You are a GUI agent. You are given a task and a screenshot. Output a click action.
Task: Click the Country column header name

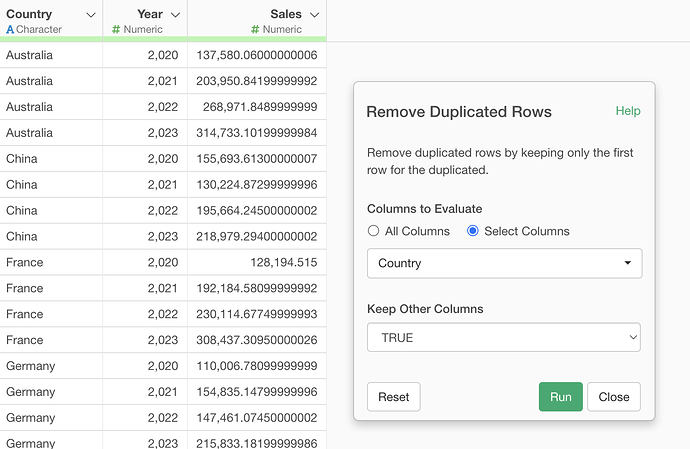coord(29,15)
